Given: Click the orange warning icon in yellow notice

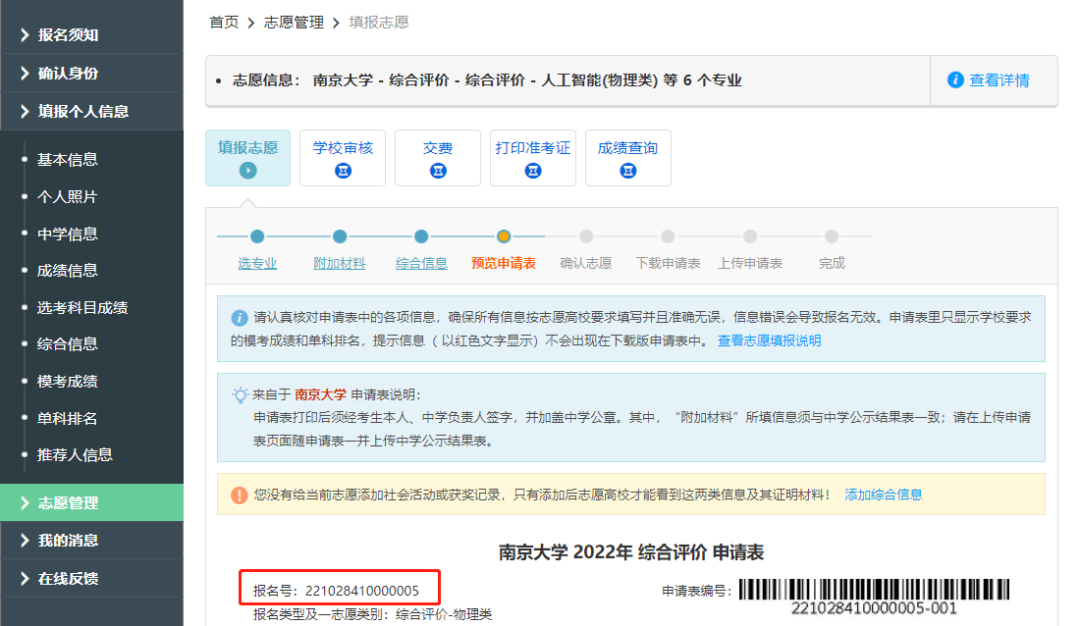Looking at the screenshot, I should [x=239, y=495].
